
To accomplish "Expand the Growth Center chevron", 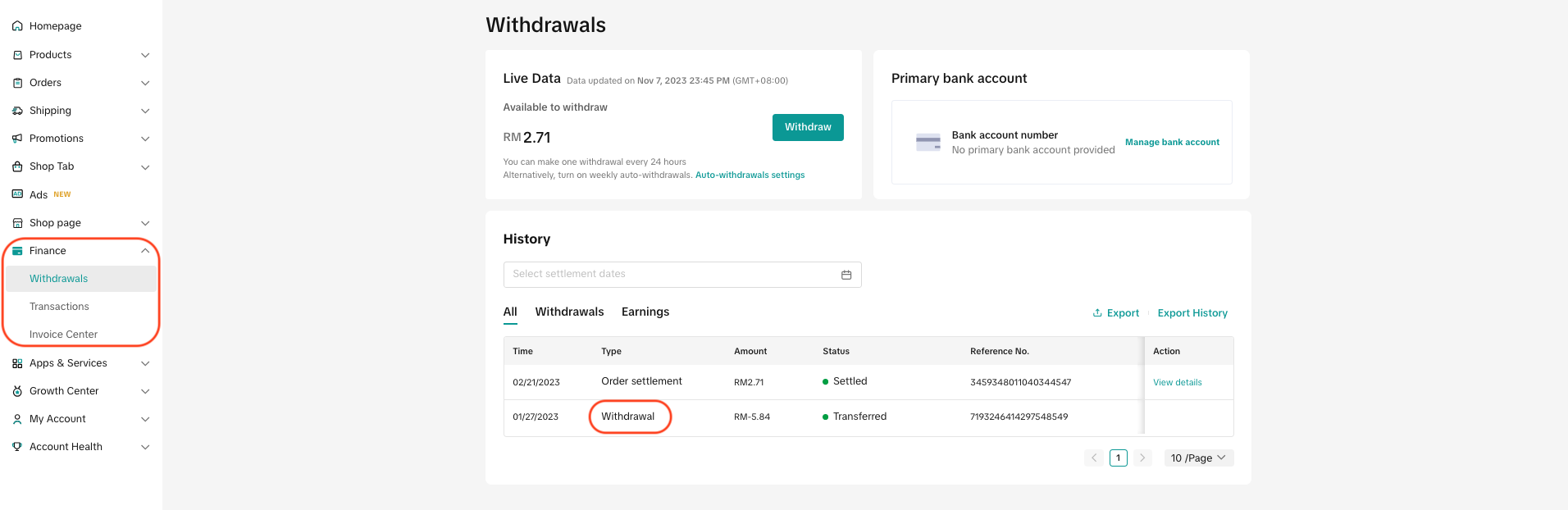I will tap(145, 391).
